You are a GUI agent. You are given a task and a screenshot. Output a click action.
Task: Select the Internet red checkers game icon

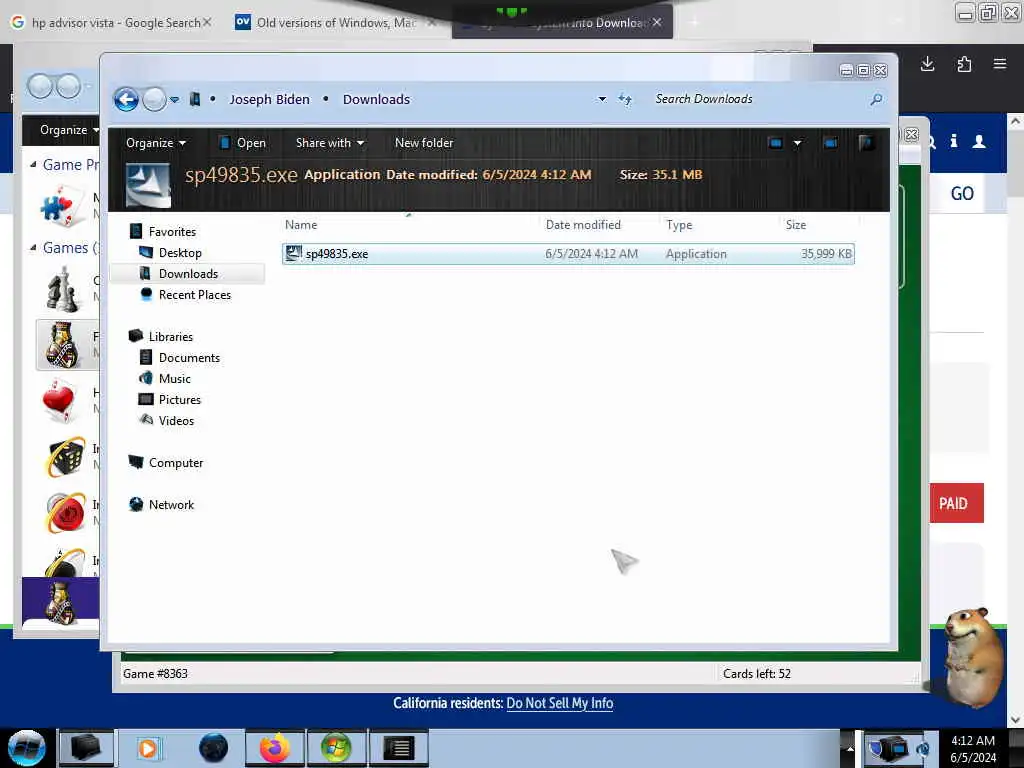[65, 512]
